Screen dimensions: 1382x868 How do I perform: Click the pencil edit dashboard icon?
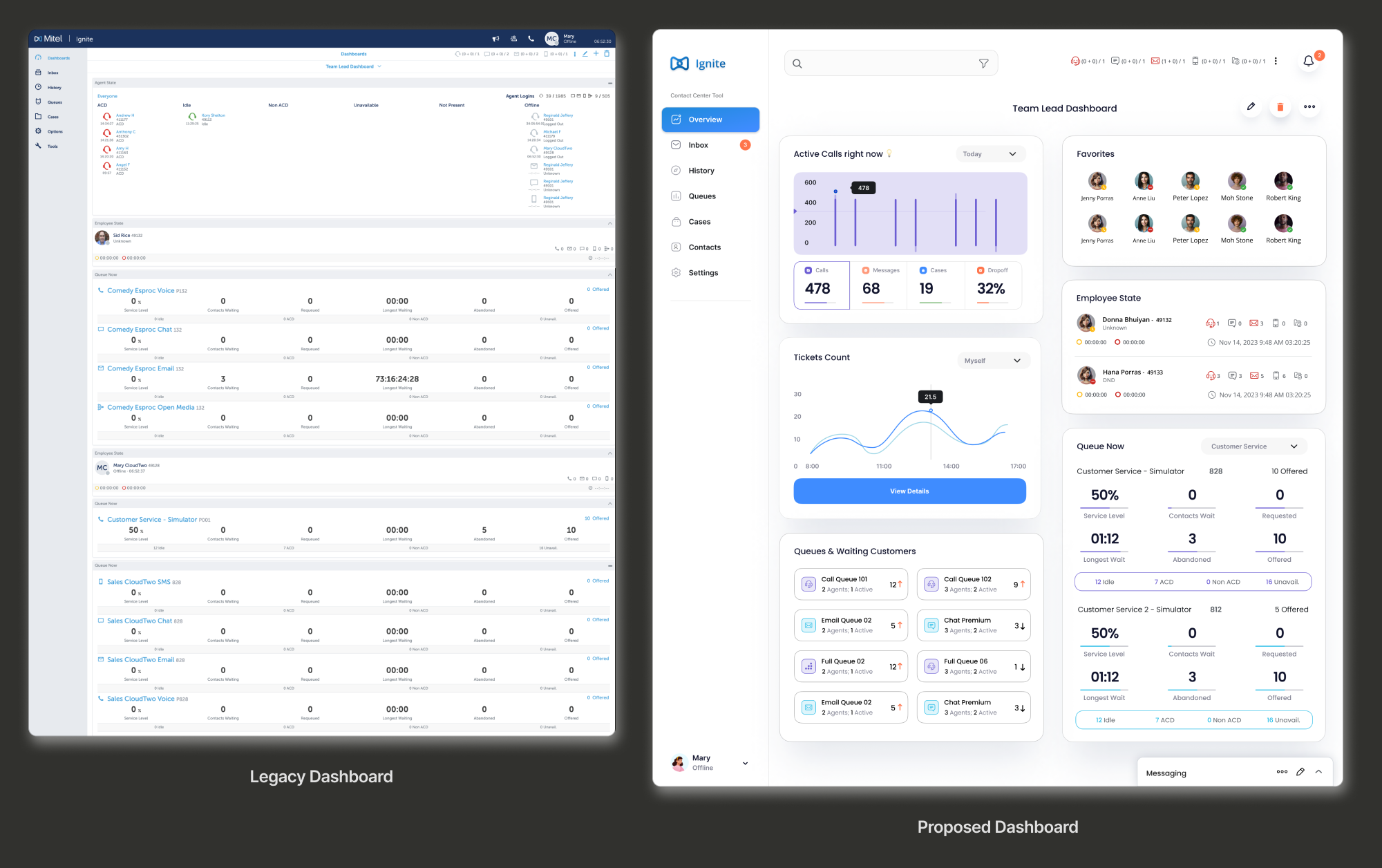click(x=1251, y=106)
